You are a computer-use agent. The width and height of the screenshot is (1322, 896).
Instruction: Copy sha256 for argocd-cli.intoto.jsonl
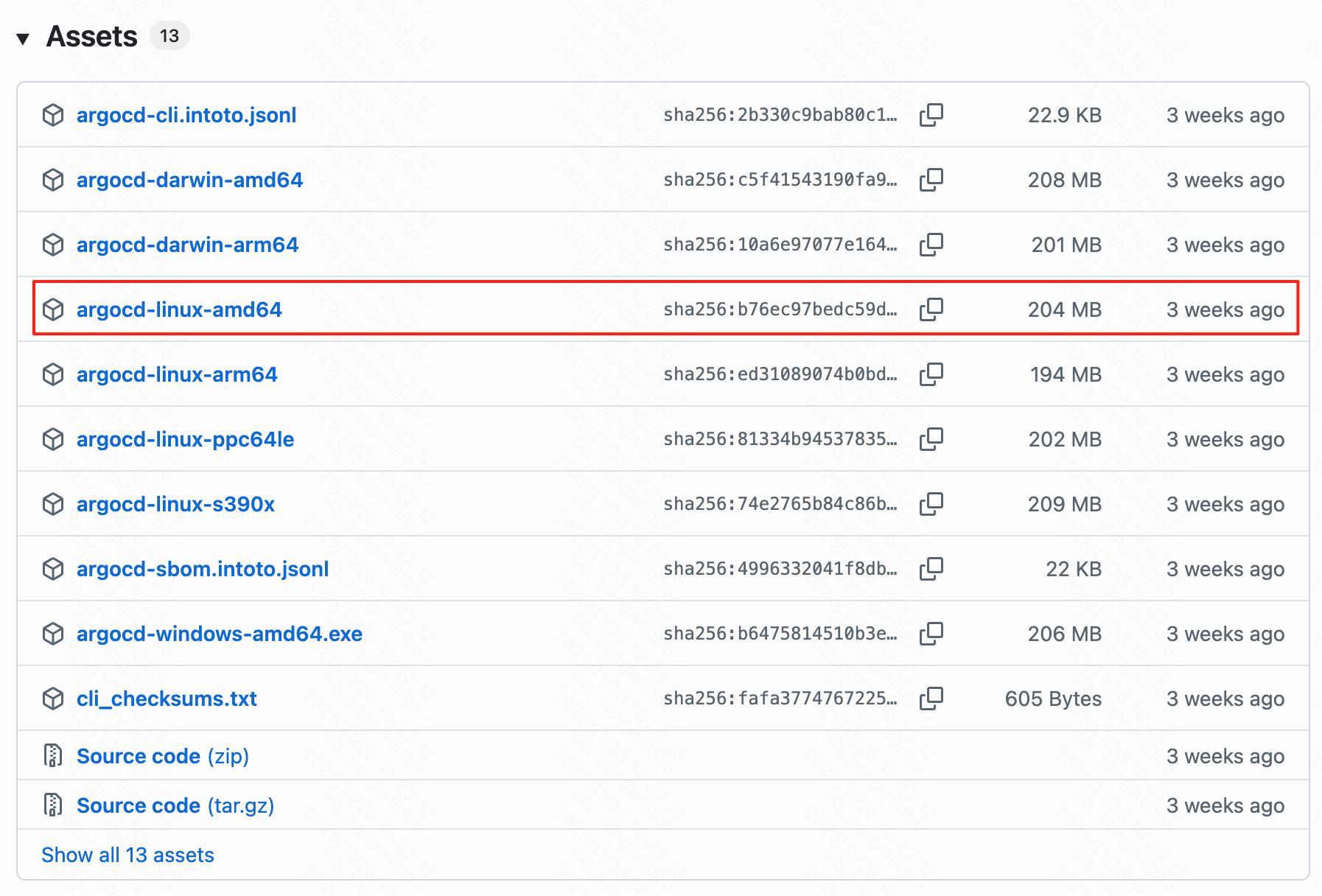(931, 115)
